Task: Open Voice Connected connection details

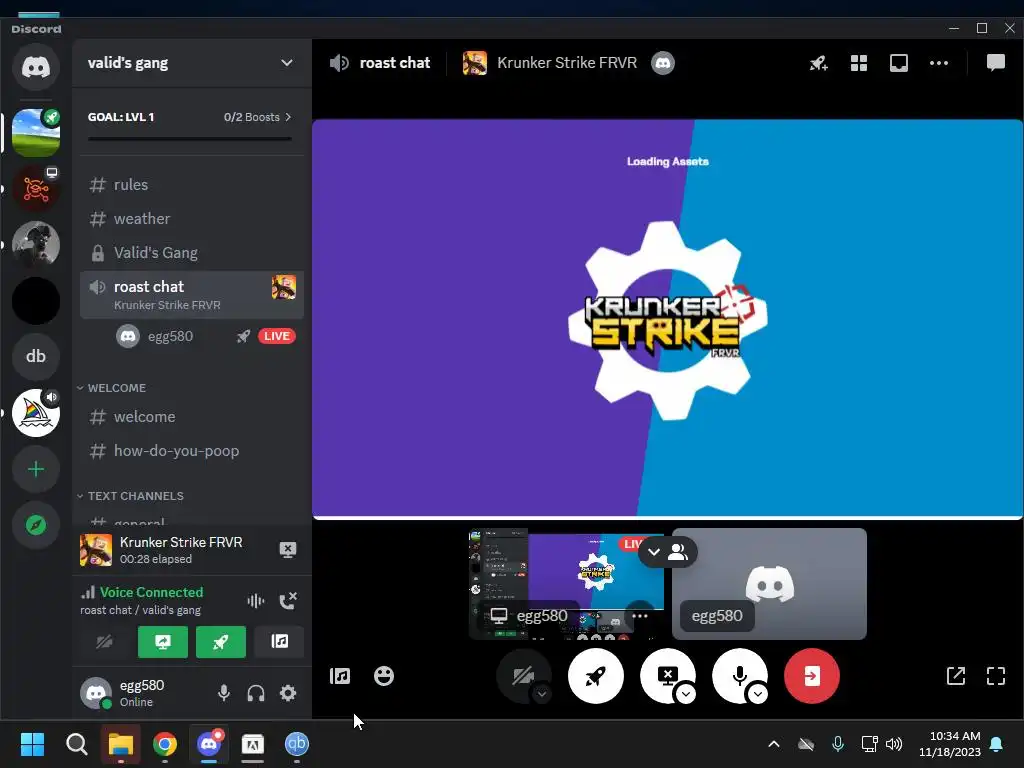Action: (x=151, y=592)
